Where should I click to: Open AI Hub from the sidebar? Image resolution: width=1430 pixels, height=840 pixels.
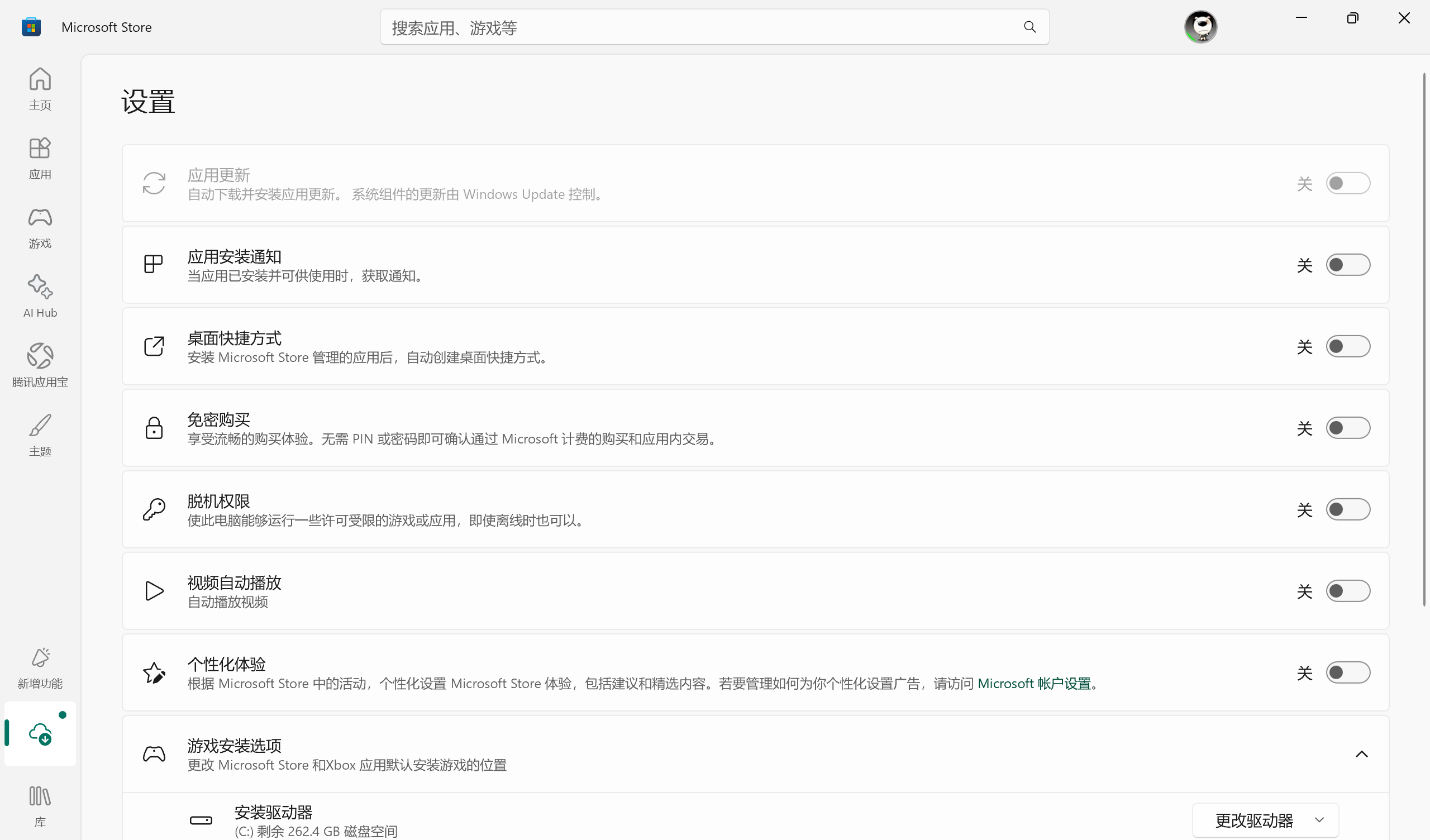coord(40,297)
